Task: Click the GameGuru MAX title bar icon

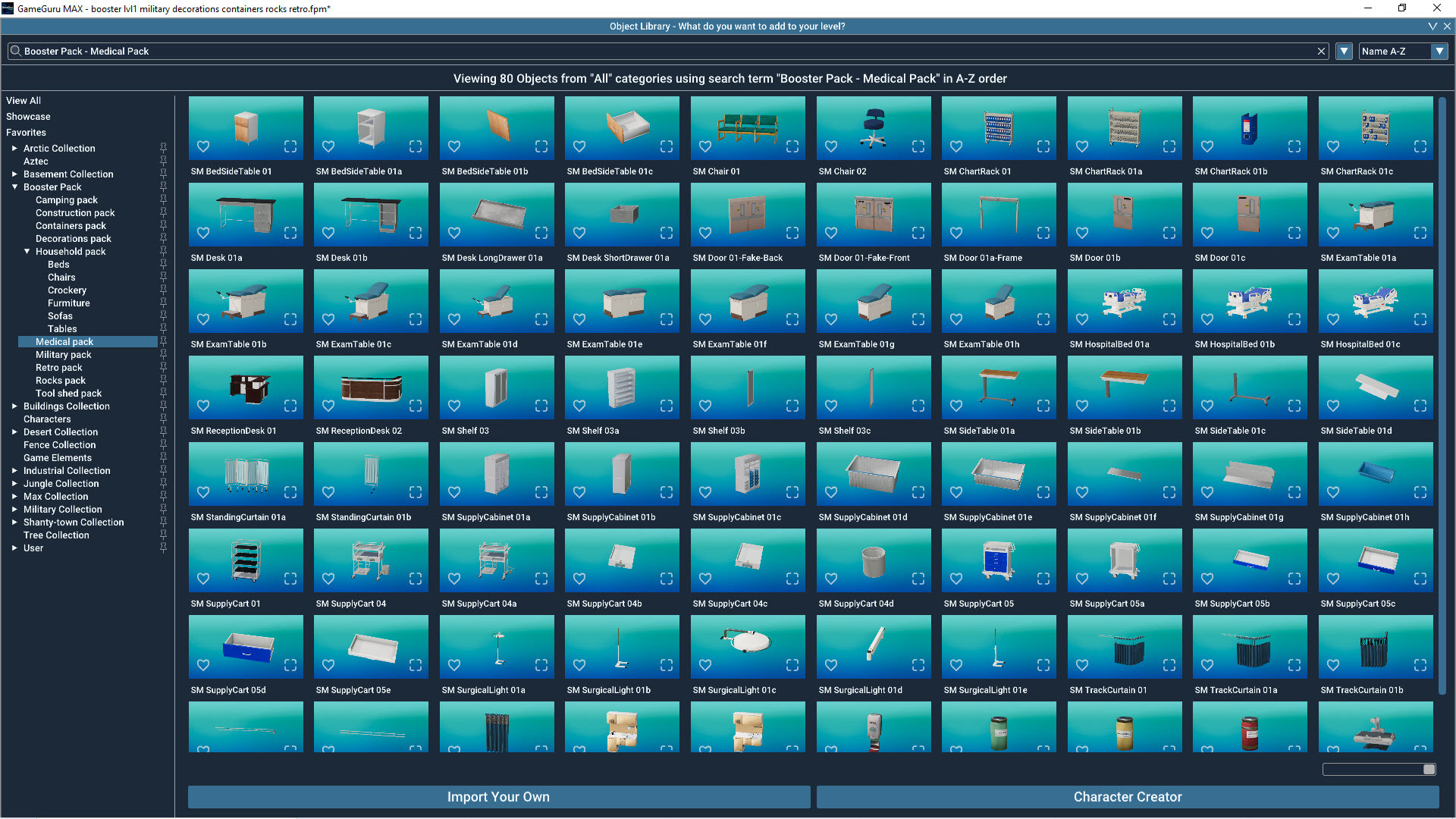Action: click(x=8, y=8)
